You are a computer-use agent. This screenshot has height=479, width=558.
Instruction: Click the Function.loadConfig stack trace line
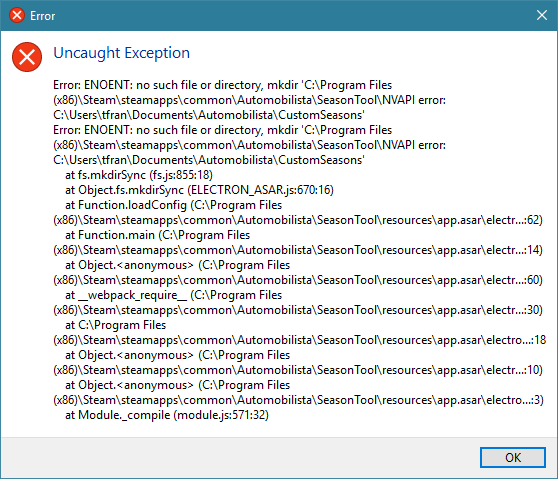point(173,205)
